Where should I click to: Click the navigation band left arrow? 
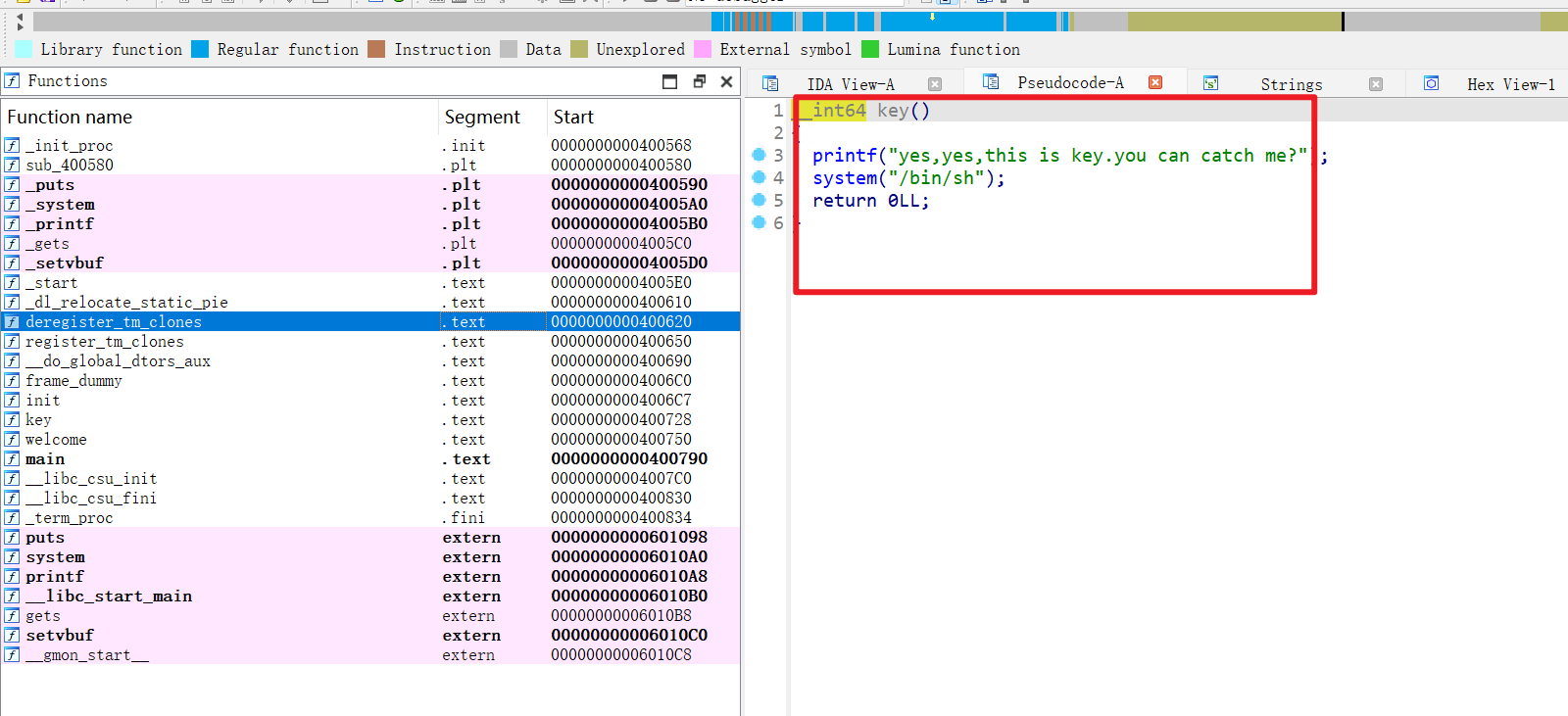20,17
